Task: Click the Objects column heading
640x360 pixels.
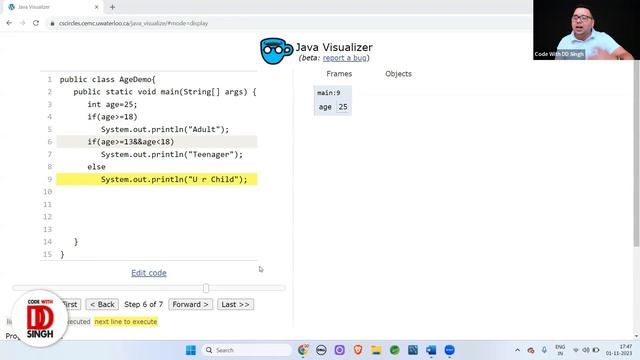Action: coord(398,74)
